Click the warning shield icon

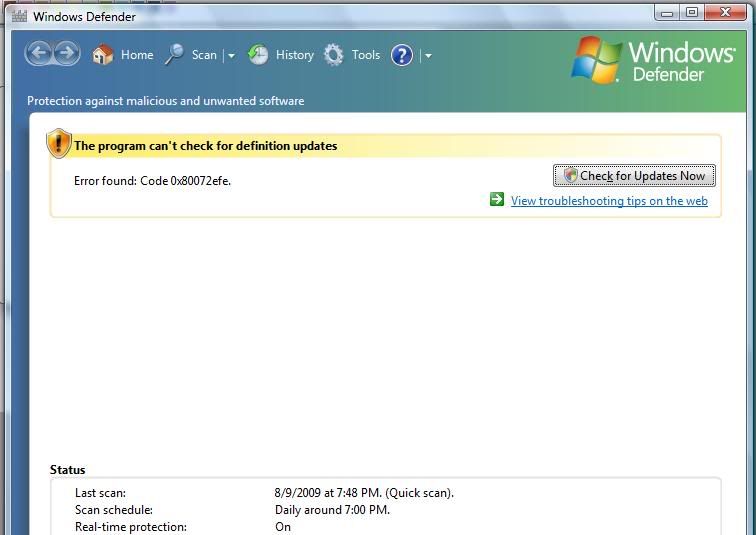(59, 143)
